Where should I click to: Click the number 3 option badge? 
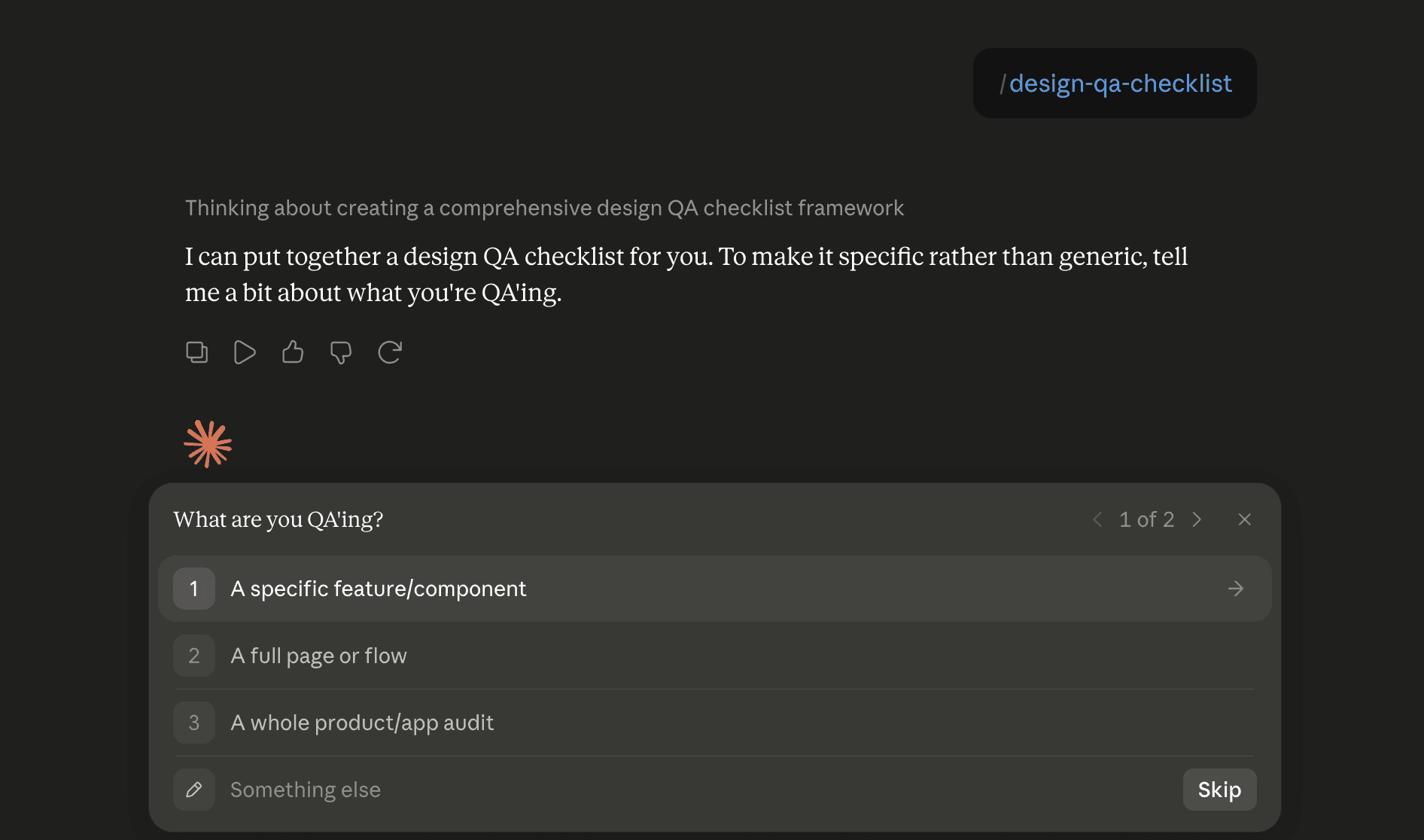(x=194, y=723)
